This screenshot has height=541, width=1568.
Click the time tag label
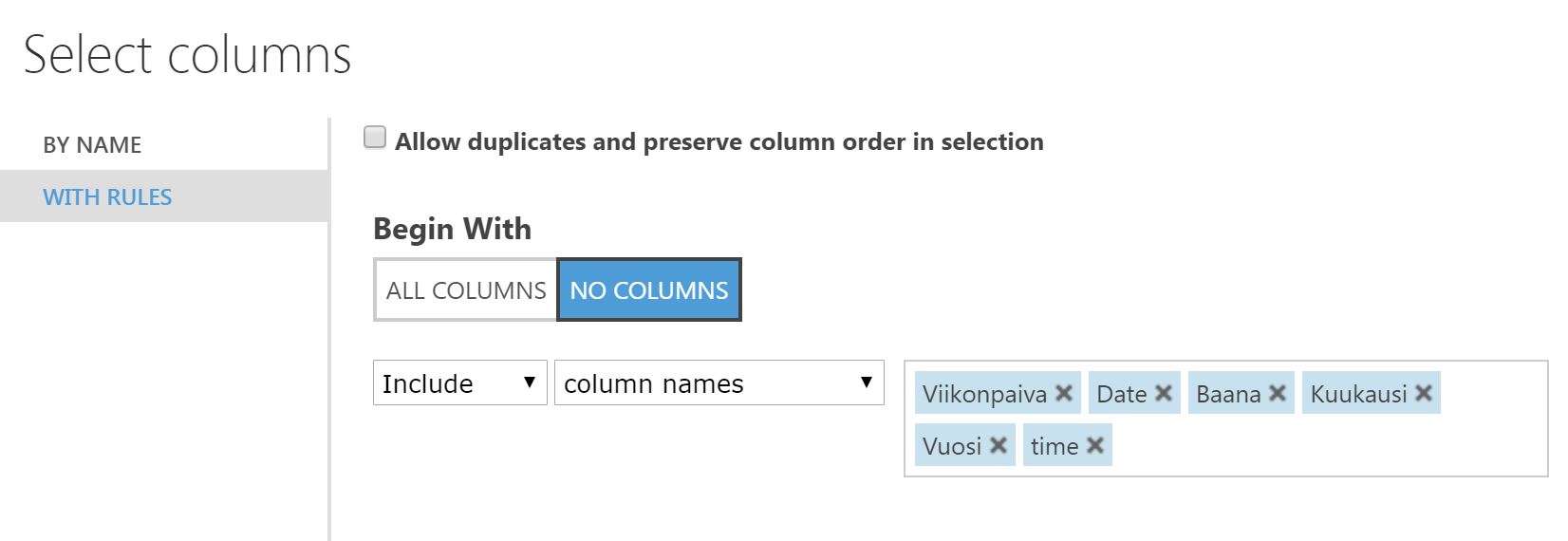pos(1054,446)
